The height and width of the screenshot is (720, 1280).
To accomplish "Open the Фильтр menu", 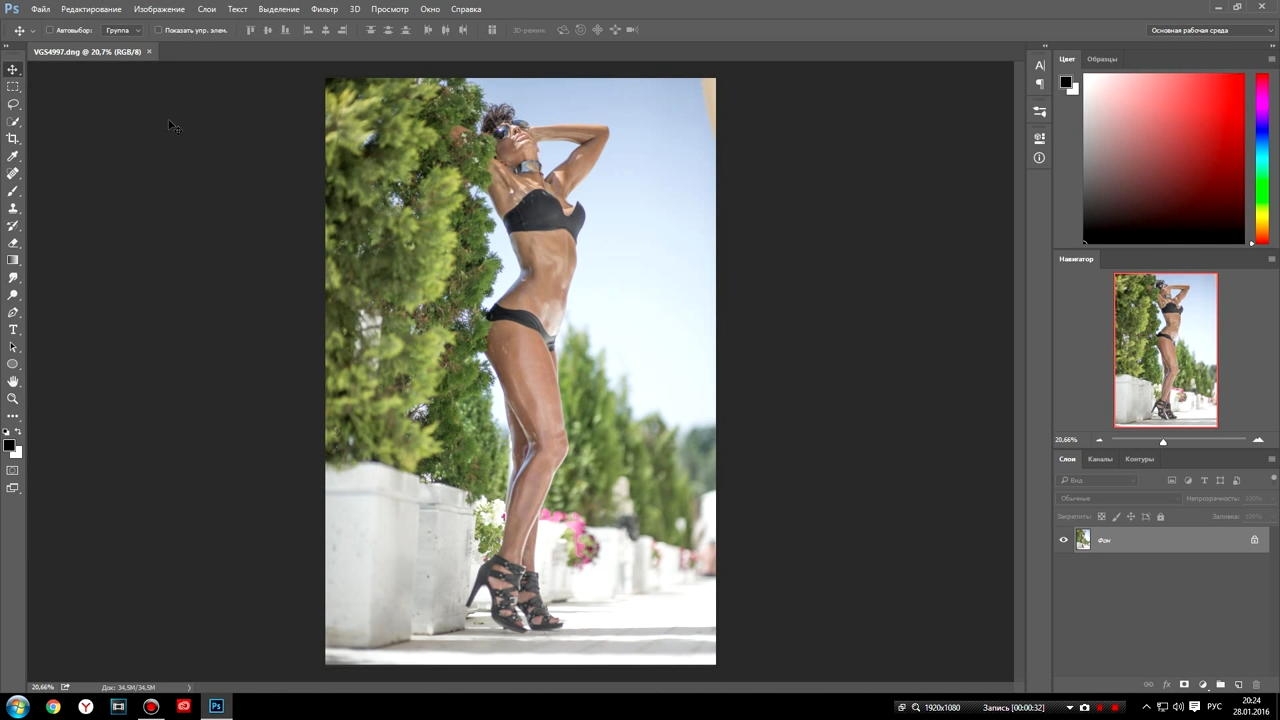I will (x=324, y=9).
